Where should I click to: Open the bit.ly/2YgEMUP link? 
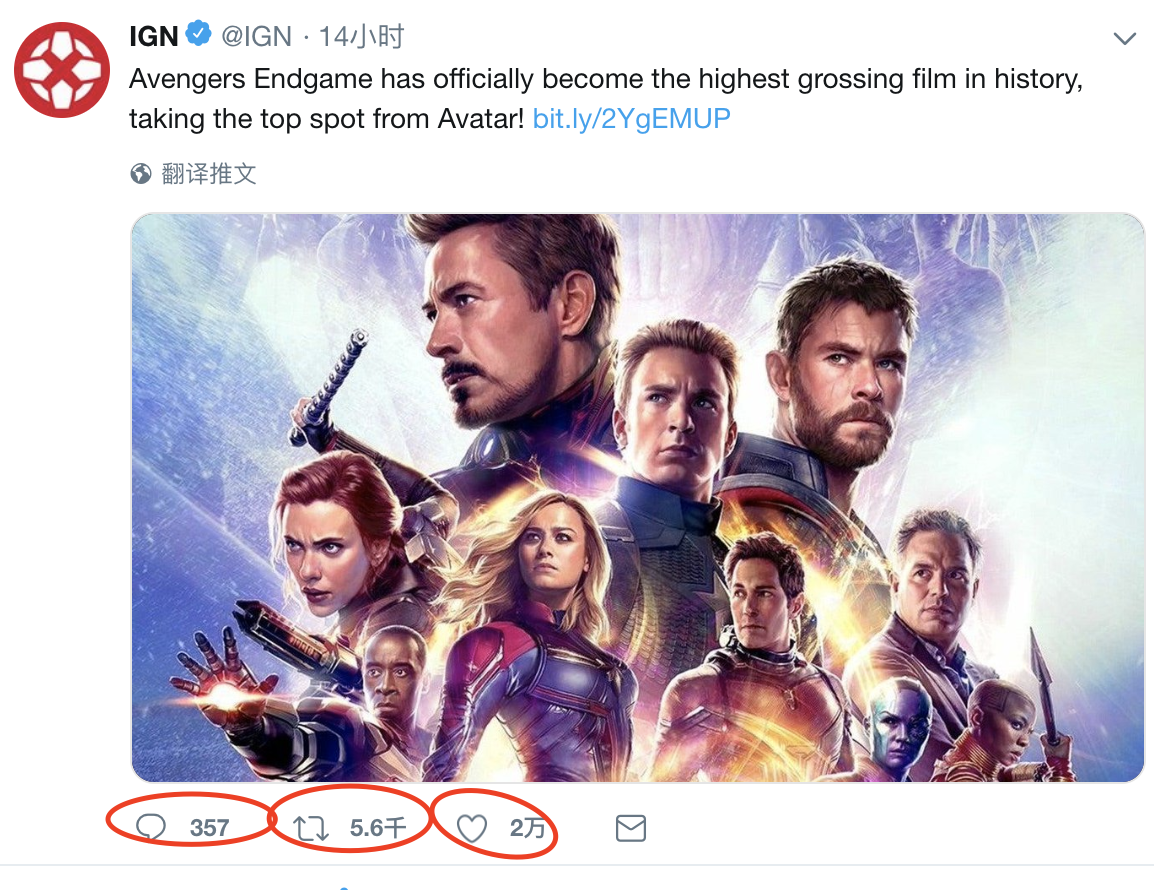coord(631,119)
